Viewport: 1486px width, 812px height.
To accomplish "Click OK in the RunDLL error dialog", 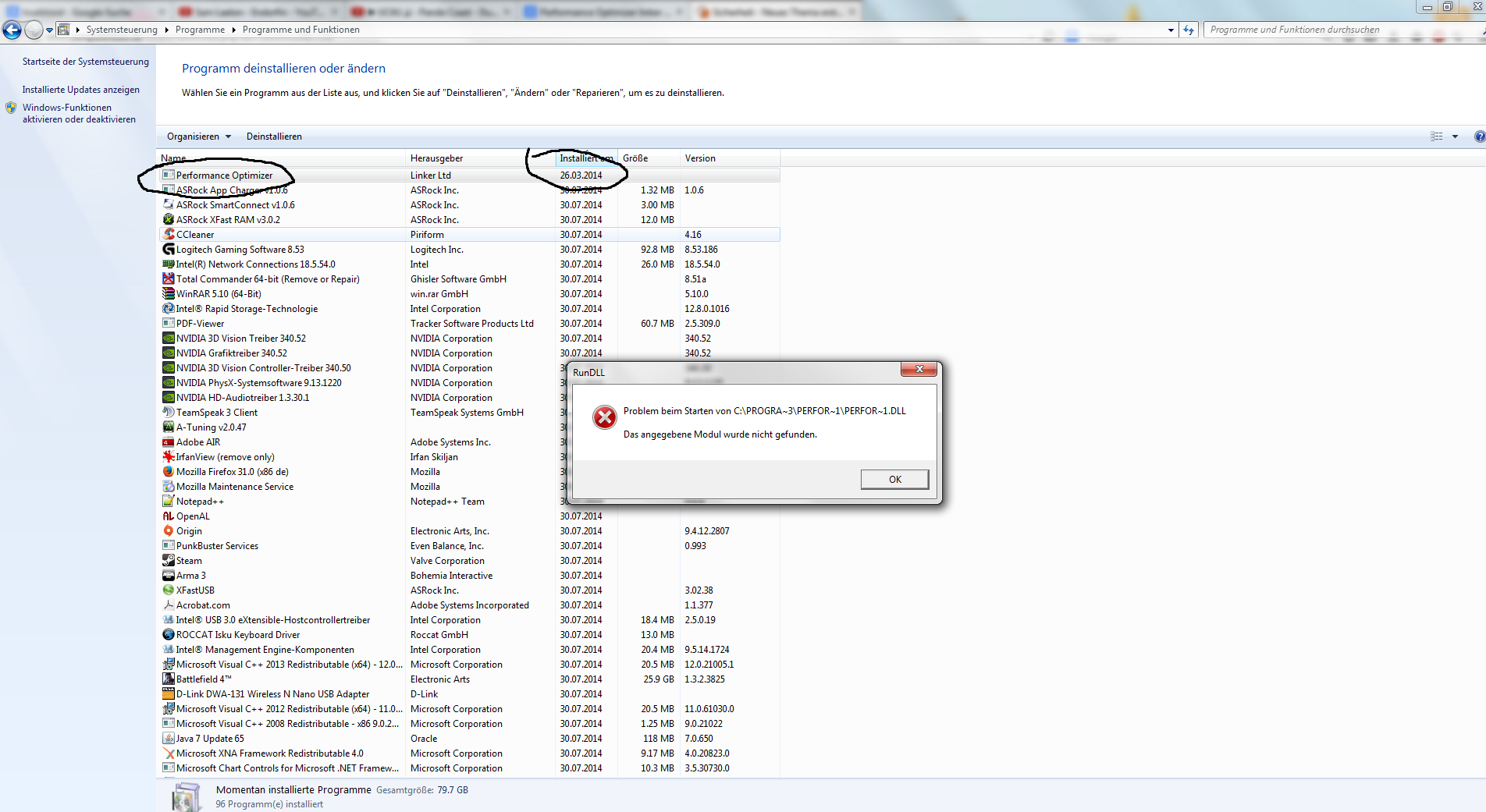I will pyautogui.click(x=894, y=479).
